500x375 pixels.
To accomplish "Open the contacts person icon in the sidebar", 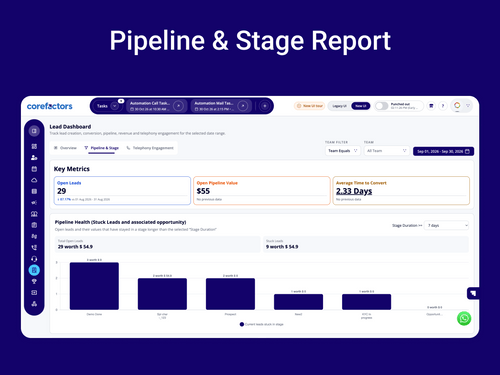I will (34, 158).
